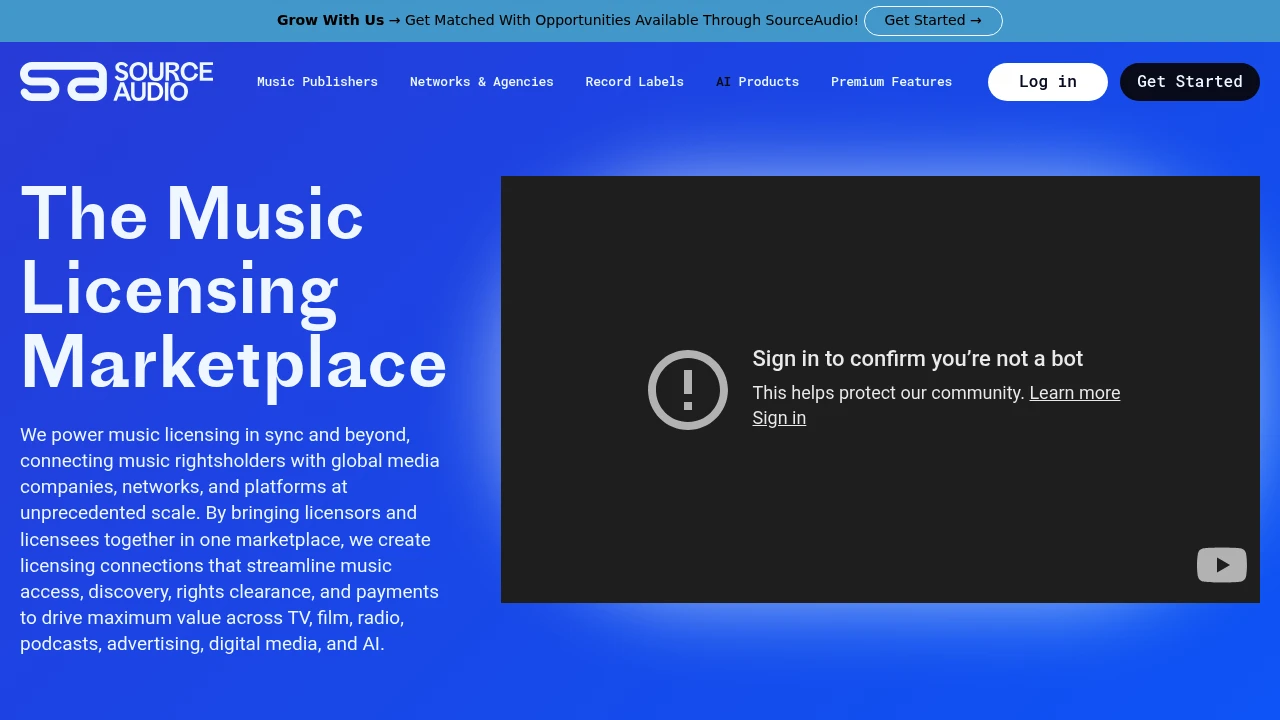Viewport: 1280px width, 720px height.
Task: Open the Record Labels menu
Action: pyautogui.click(x=634, y=82)
